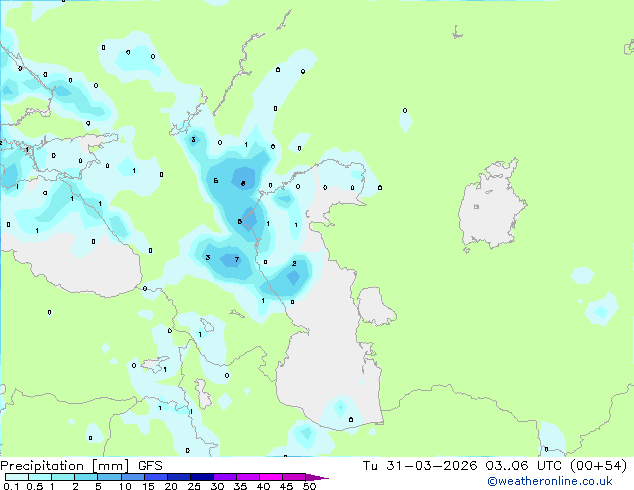This screenshot has width=634, height=490.
Task: Open the weatheronline.co.uk copyright link
Action: tap(550, 481)
